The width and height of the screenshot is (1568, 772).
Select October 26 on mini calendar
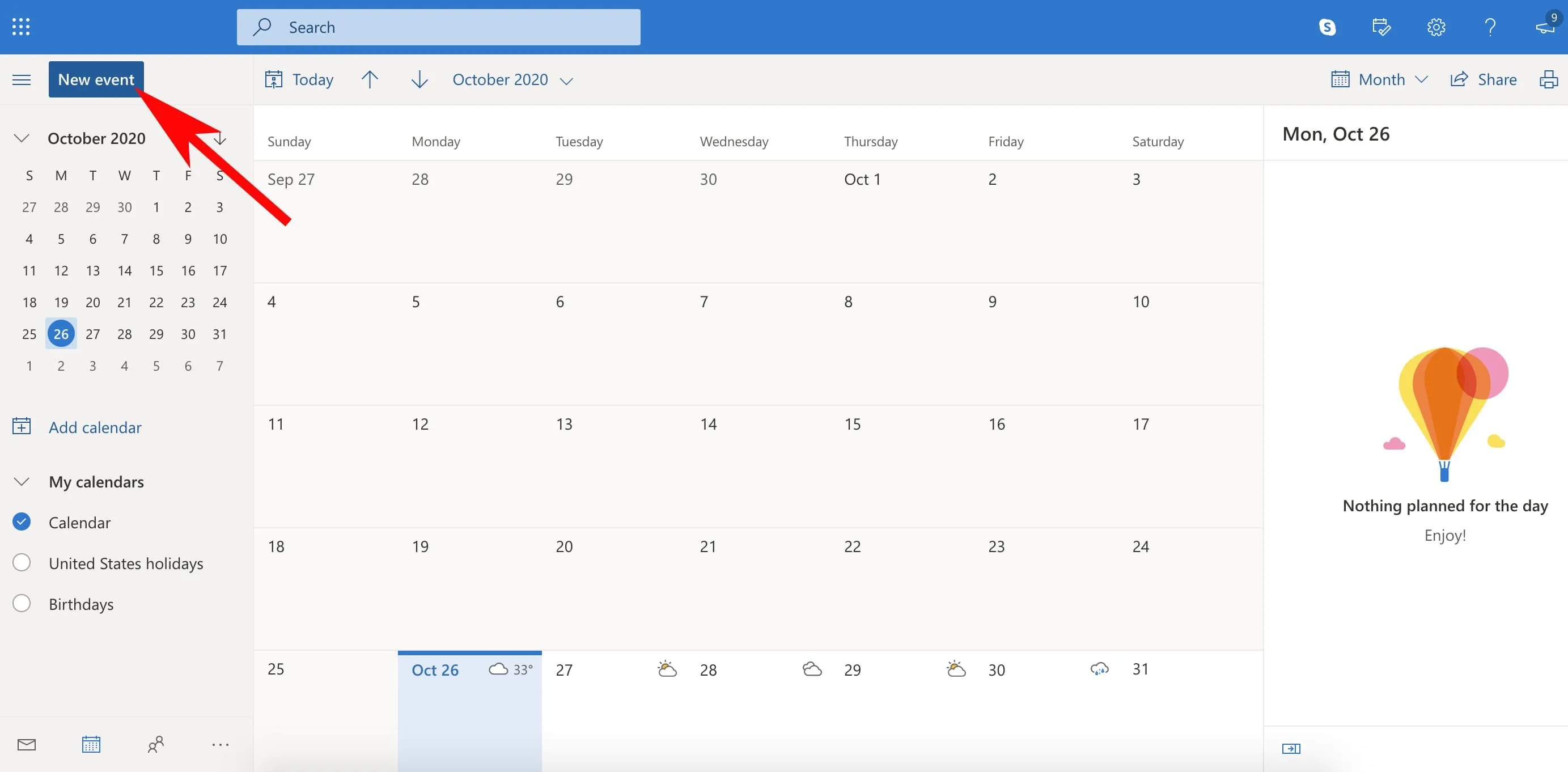pos(60,332)
